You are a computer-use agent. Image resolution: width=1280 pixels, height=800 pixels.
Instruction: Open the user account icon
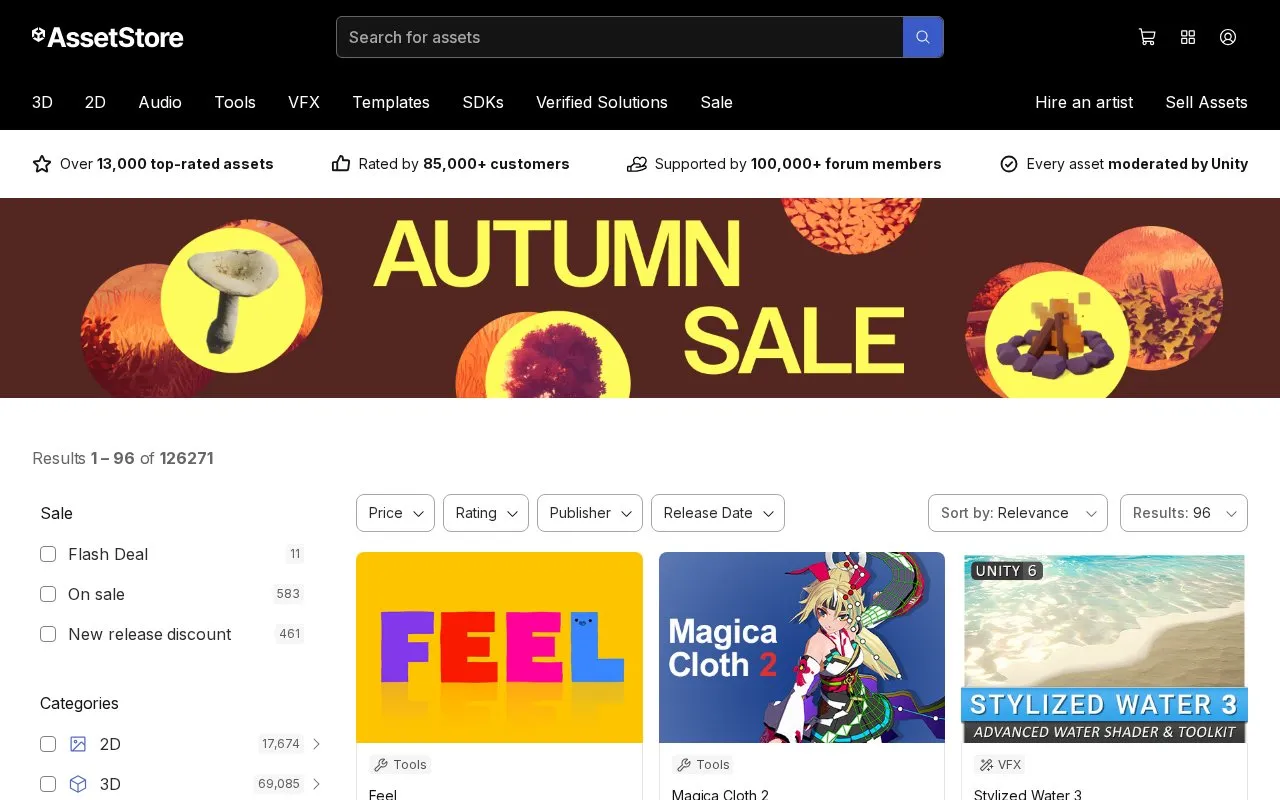coord(1228,37)
